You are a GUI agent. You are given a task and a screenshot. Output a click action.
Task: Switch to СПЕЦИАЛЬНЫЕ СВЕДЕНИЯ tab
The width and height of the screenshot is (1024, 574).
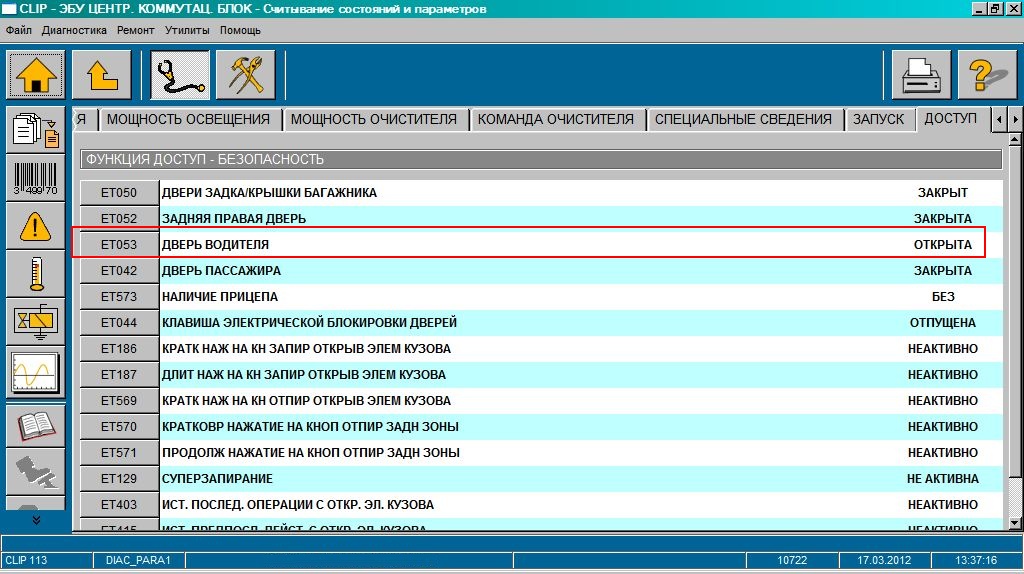(x=743, y=120)
